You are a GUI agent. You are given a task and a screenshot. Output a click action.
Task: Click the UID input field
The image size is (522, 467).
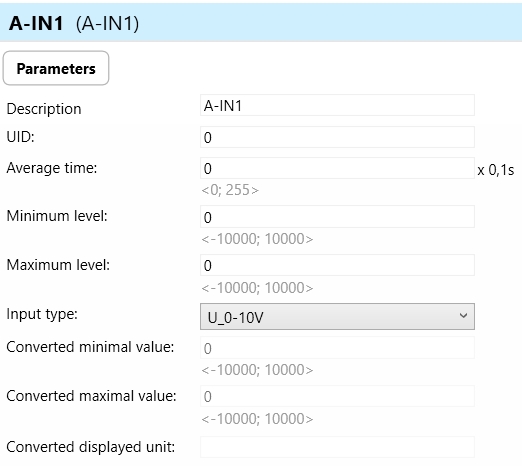pyautogui.click(x=337, y=137)
